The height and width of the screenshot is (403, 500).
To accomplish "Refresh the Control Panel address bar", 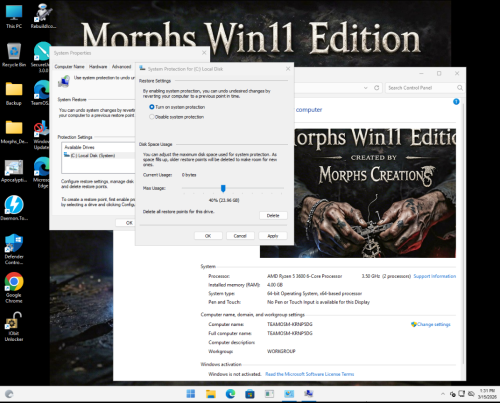I will pyautogui.click(x=376, y=88).
